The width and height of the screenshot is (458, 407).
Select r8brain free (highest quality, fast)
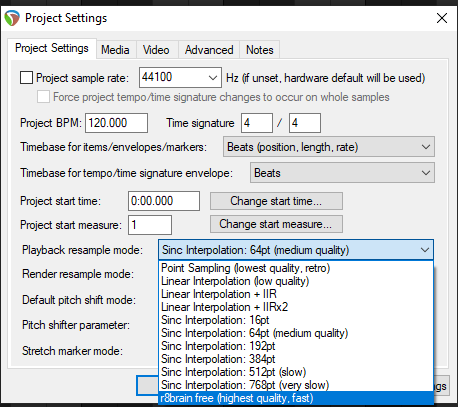(x=296, y=398)
